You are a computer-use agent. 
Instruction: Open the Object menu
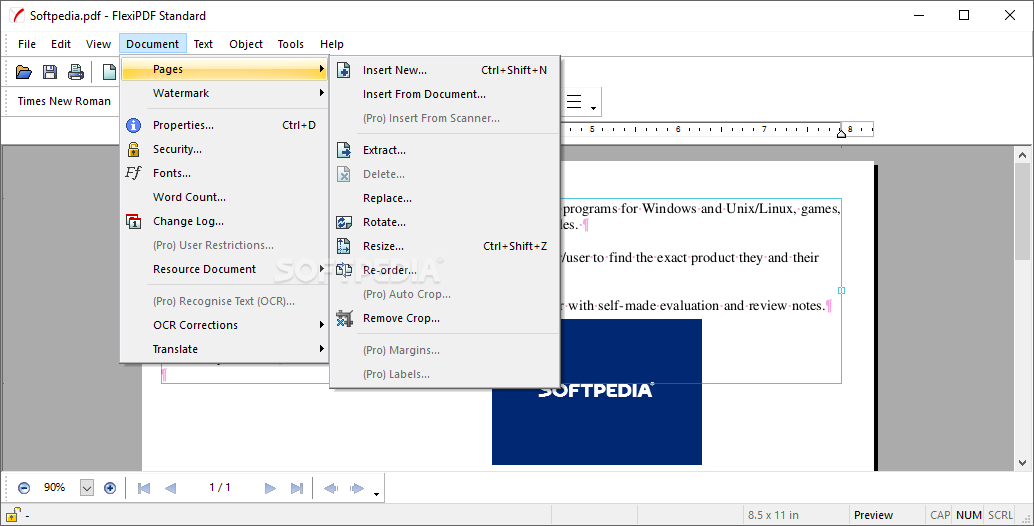(246, 44)
